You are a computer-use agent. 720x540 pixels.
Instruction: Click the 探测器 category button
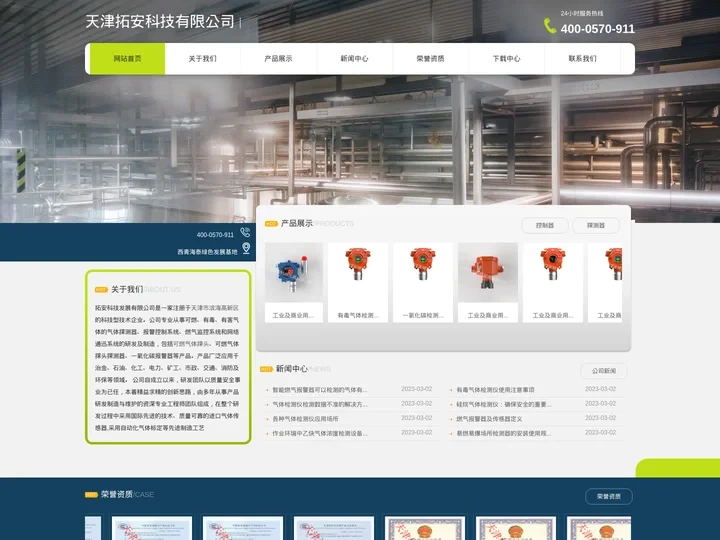[x=596, y=226]
